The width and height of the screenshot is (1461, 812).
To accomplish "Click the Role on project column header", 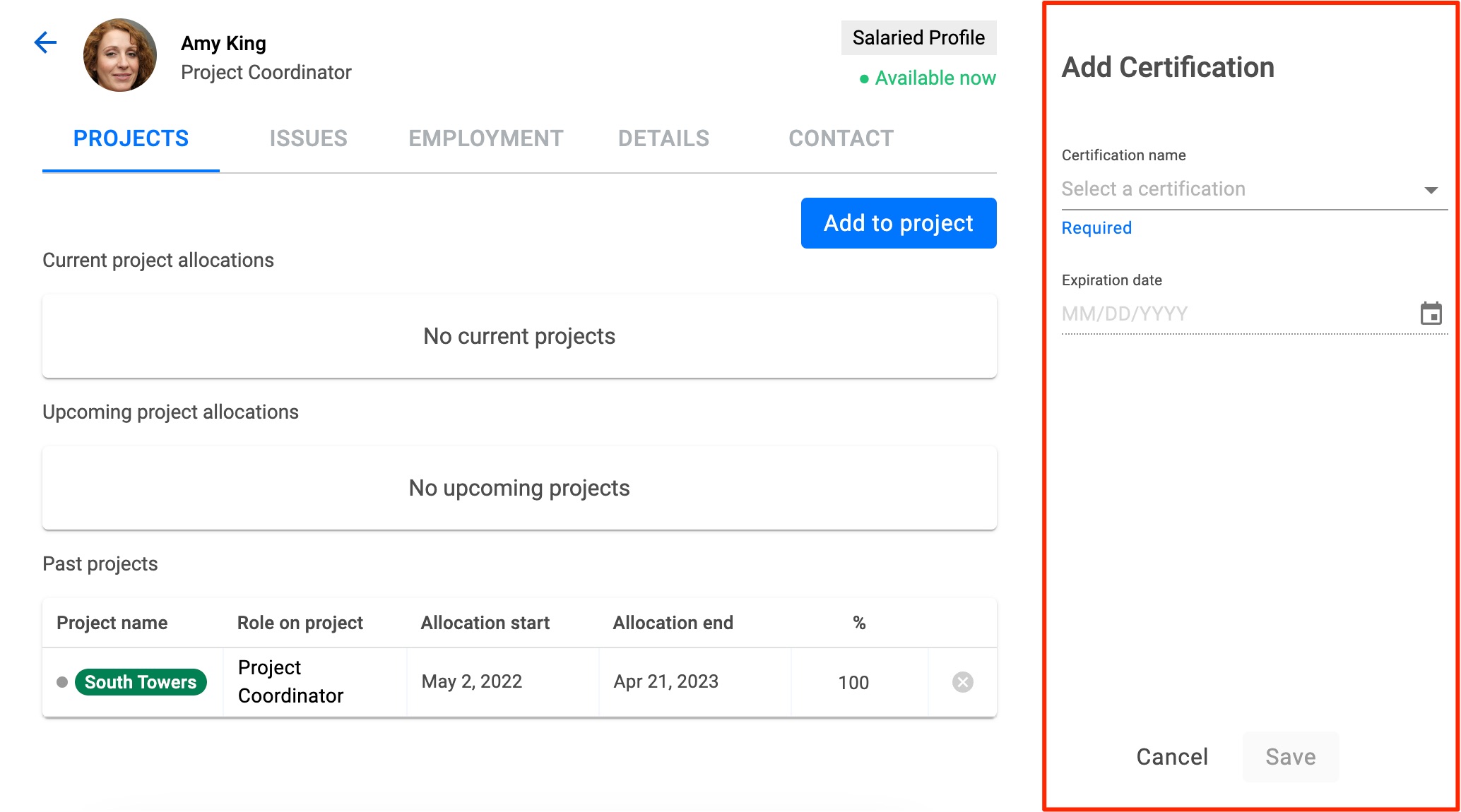I will click(x=300, y=623).
